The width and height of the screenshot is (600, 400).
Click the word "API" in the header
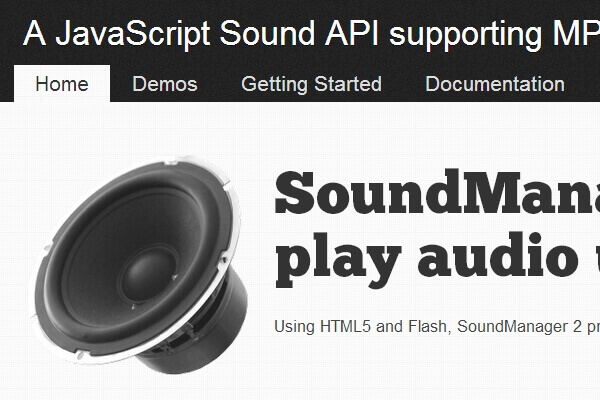click(x=352, y=34)
